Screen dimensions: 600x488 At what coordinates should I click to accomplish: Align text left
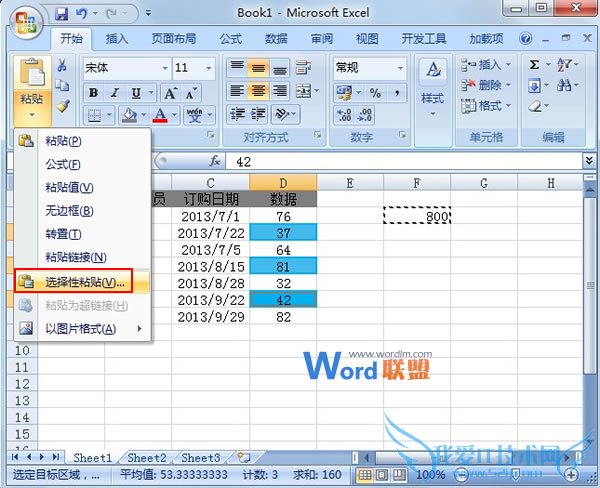tap(237, 91)
